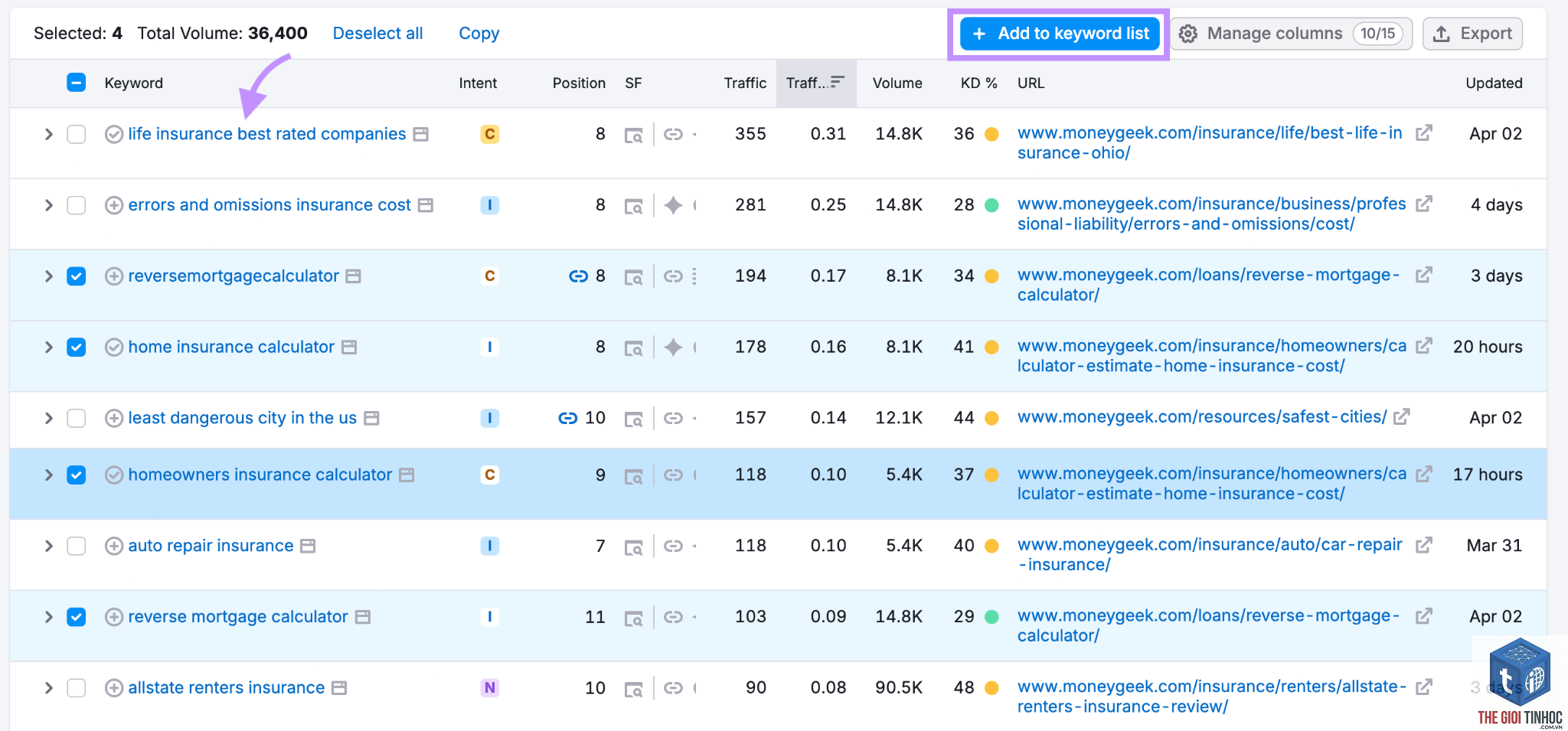Uncheck the home insurance calculator row checkbox

point(76,348)
